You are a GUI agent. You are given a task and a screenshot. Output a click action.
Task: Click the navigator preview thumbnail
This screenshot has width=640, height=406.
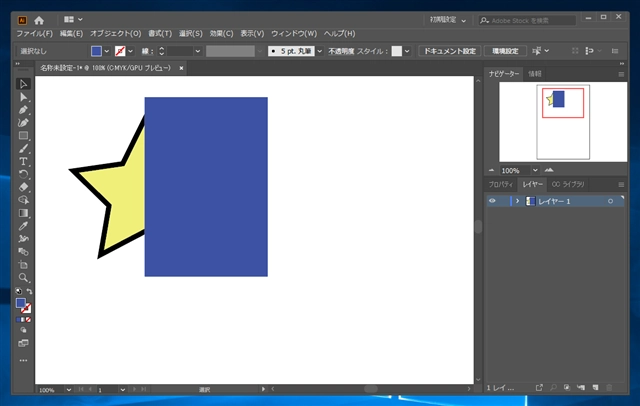pos(563,122)
